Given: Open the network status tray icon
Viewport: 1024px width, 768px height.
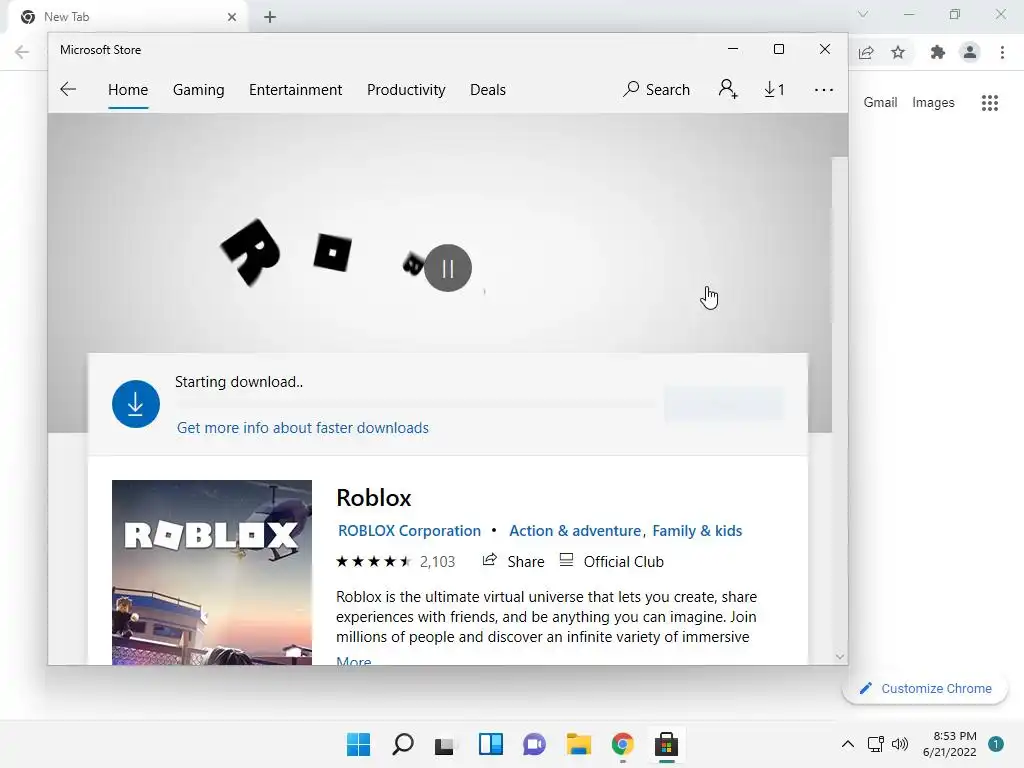Looking at the screenshot, I should (x=875, y=744).
